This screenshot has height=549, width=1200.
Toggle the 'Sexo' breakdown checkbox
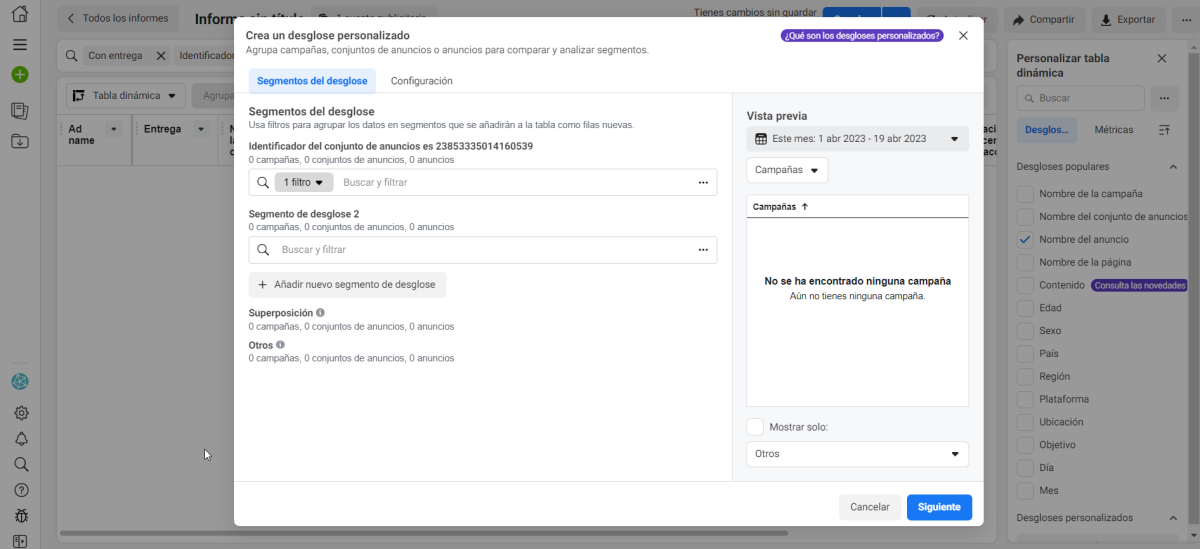(x=1024, y=331)
